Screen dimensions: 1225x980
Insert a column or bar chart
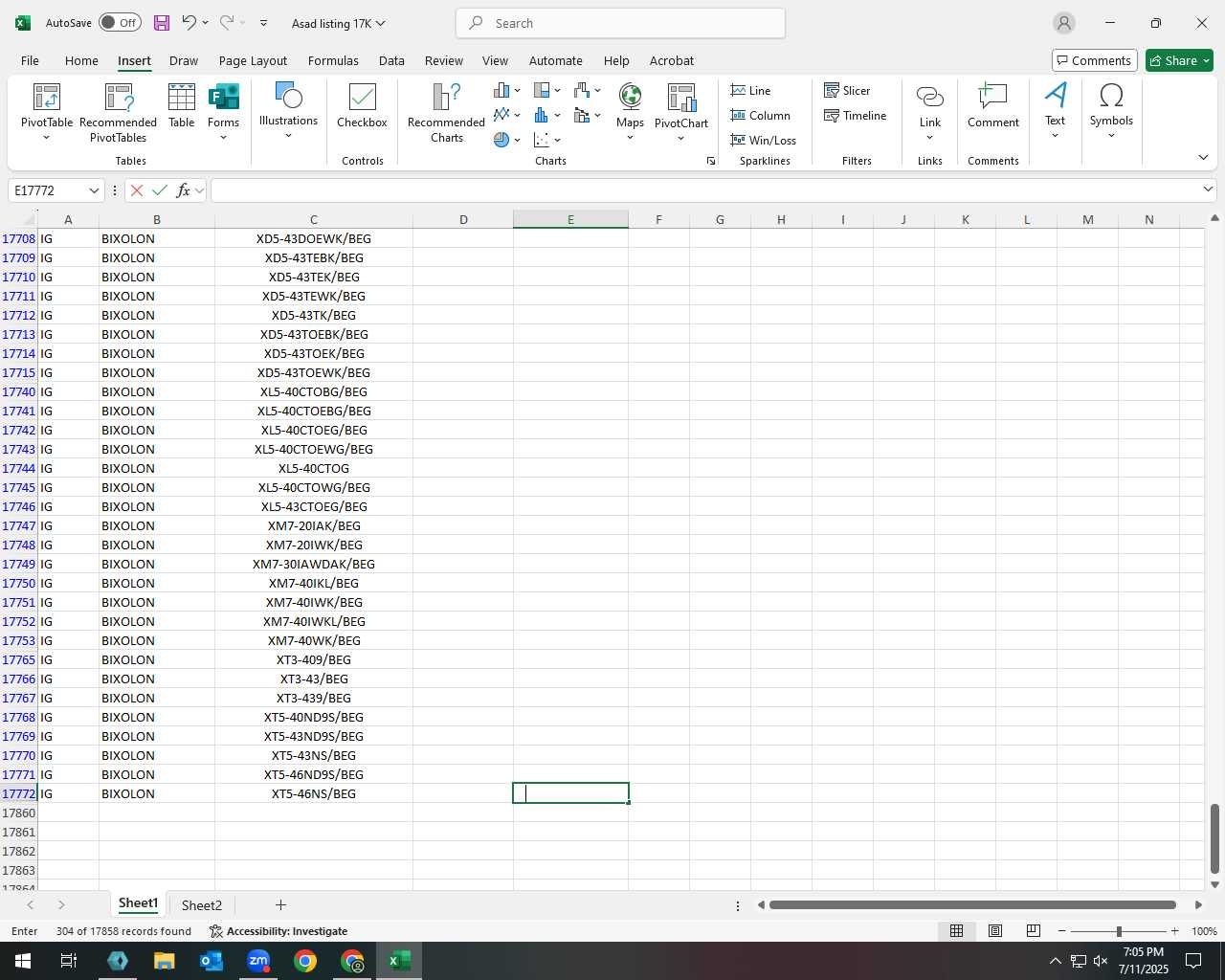point(506,90)
